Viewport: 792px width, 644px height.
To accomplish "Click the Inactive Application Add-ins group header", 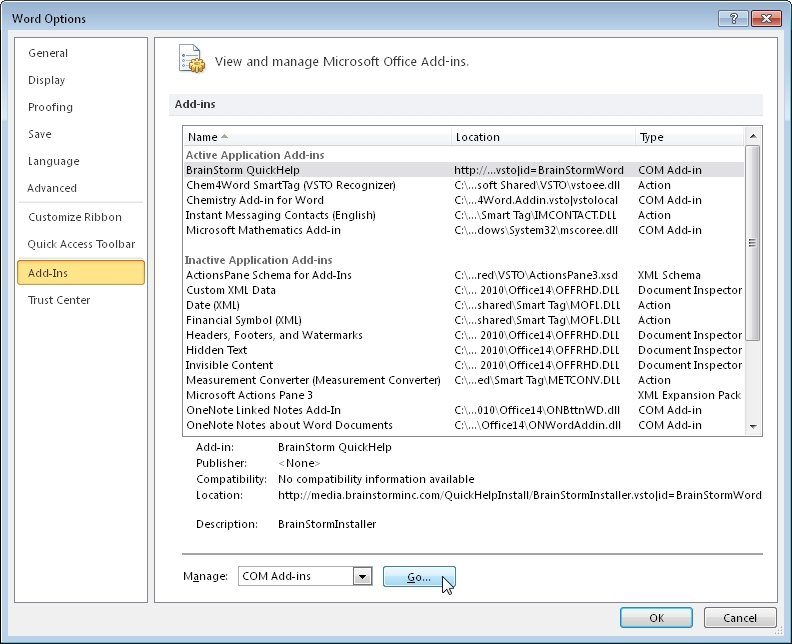I will pyautogui.click(x=259, y=260).
